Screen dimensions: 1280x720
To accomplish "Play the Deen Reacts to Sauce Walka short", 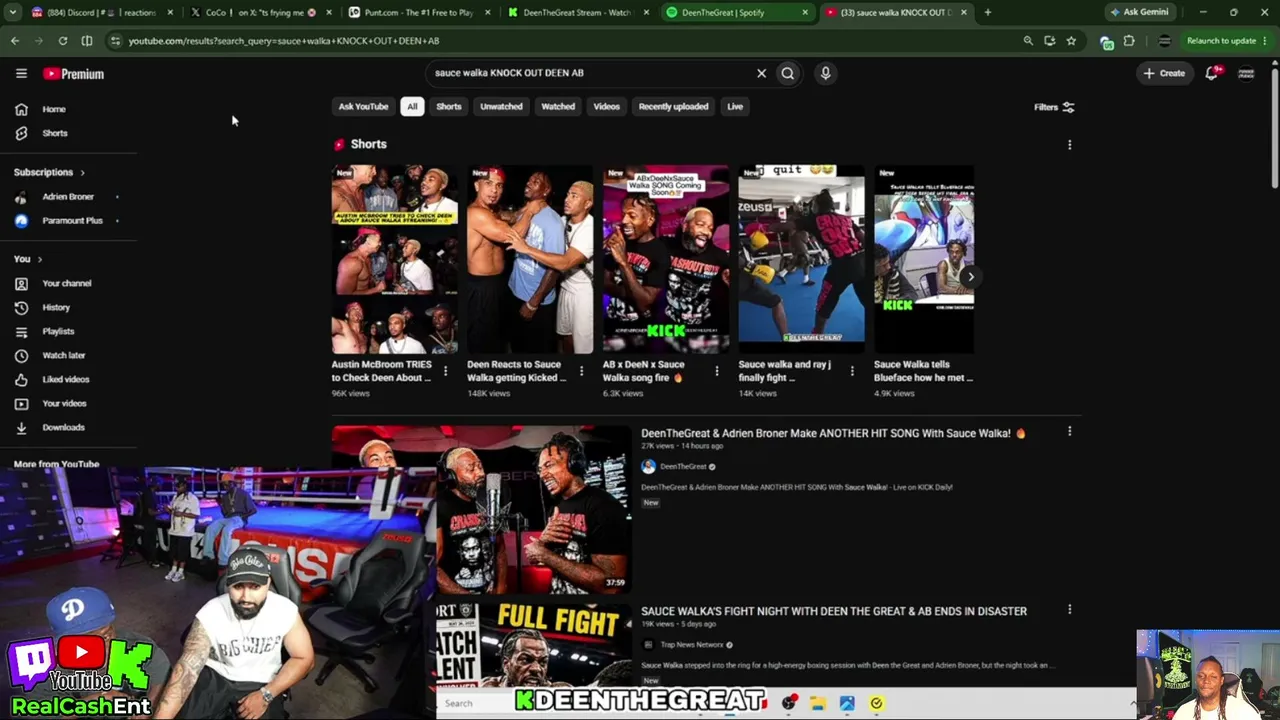I will click(530, 260).
